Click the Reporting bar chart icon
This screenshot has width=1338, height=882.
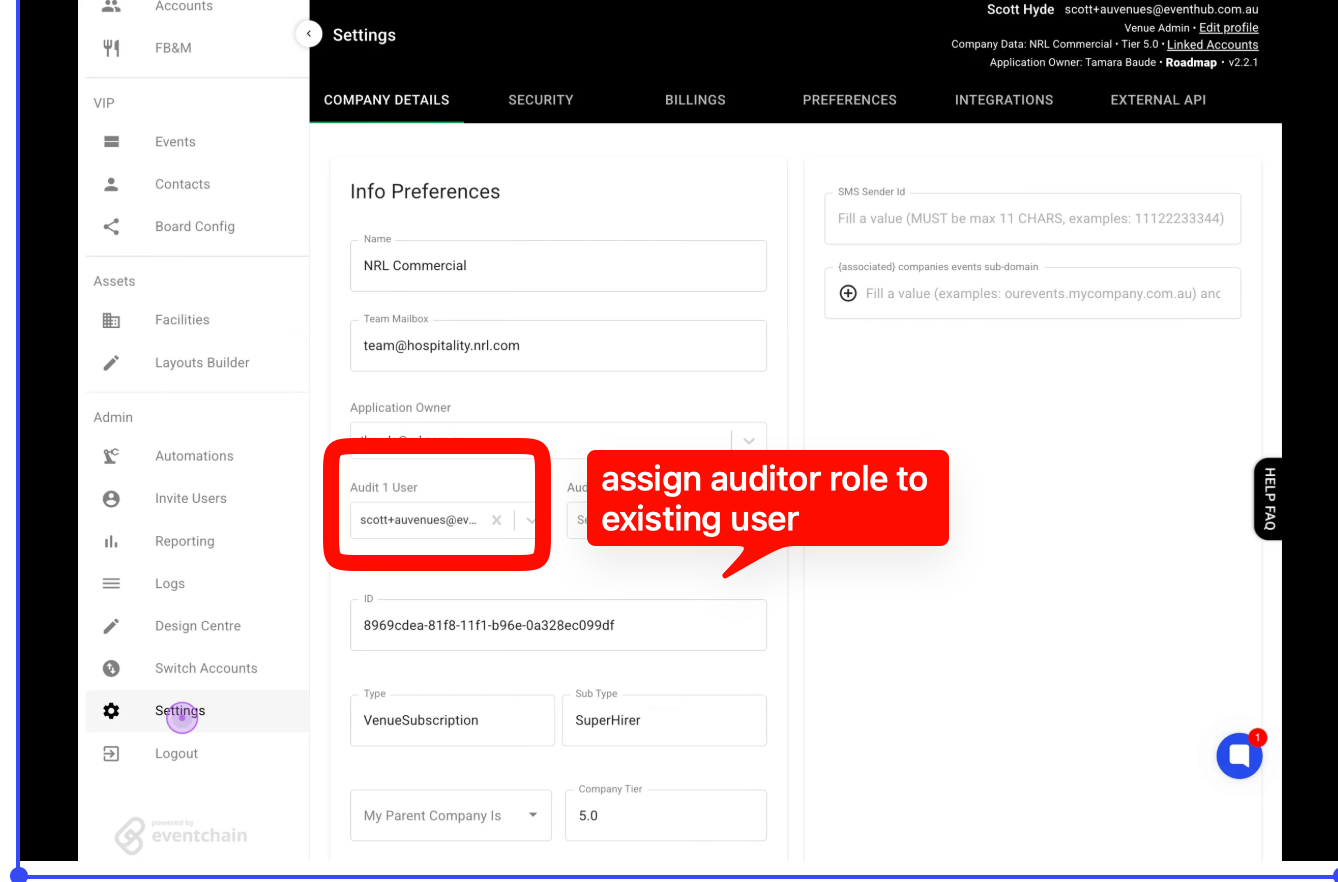pyautogui.click(x=111, y=541)
